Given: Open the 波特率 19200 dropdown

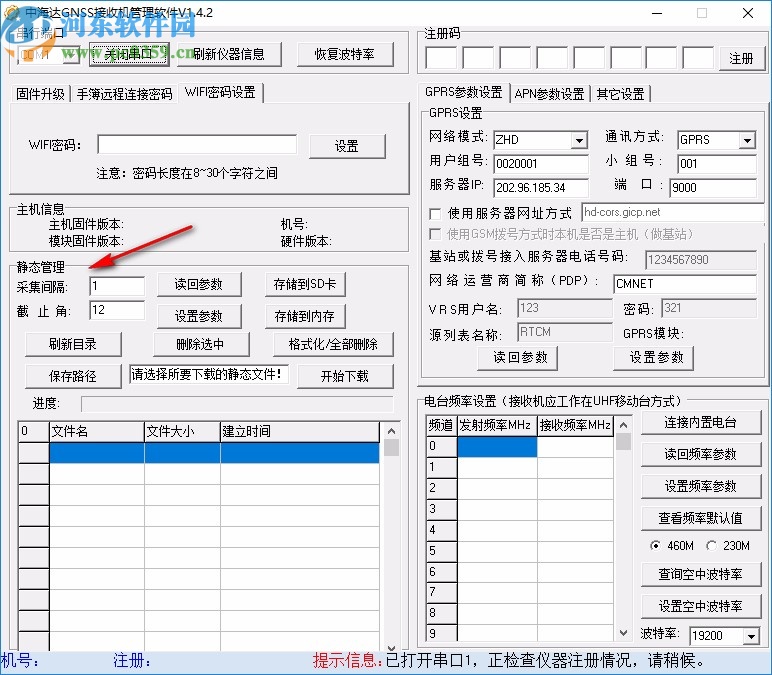Looking at the screenshot, I should click(x=751, y=636).
